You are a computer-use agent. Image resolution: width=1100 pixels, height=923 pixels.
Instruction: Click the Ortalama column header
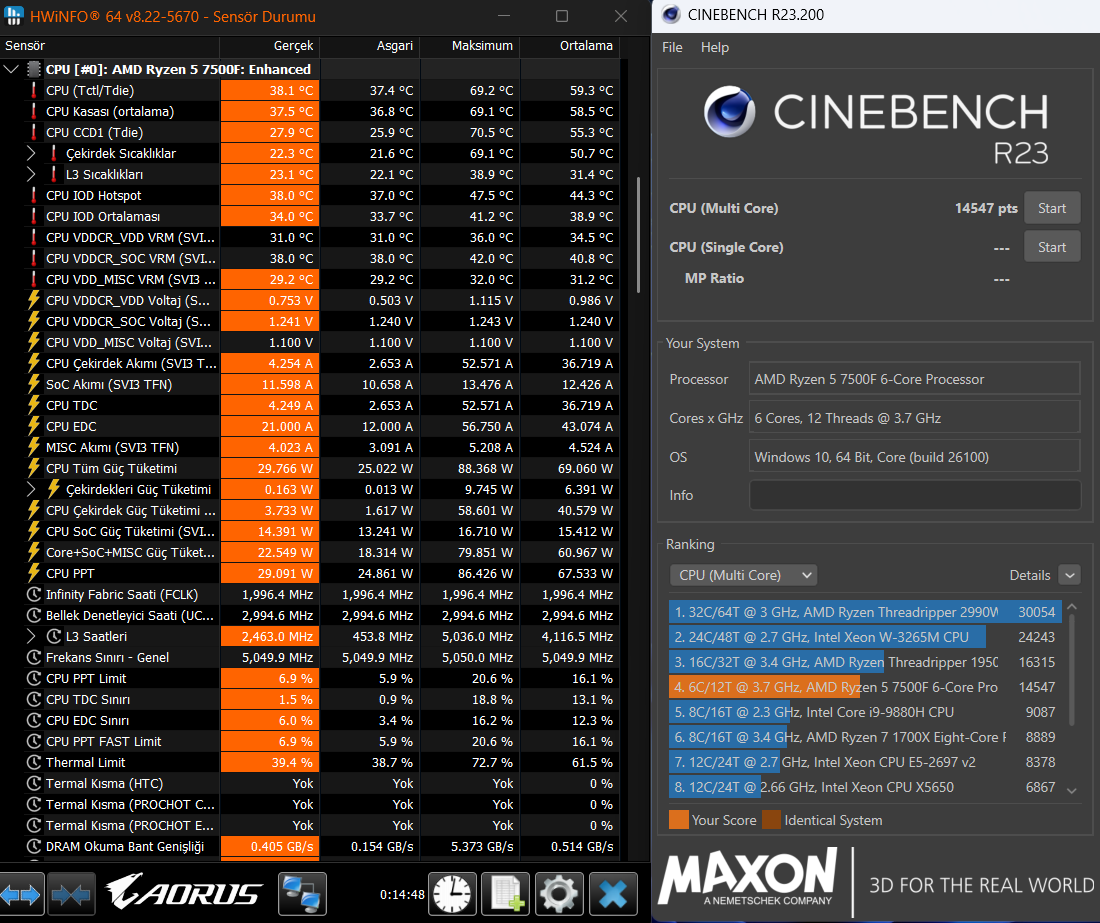click(570, 46)
